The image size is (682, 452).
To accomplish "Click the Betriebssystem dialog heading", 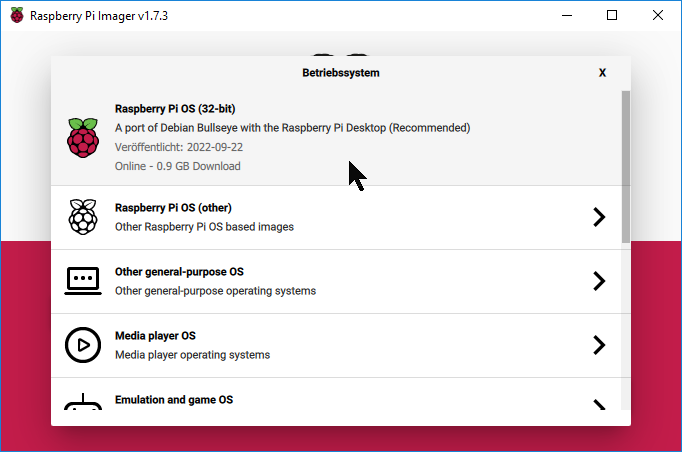I will 340,73.
